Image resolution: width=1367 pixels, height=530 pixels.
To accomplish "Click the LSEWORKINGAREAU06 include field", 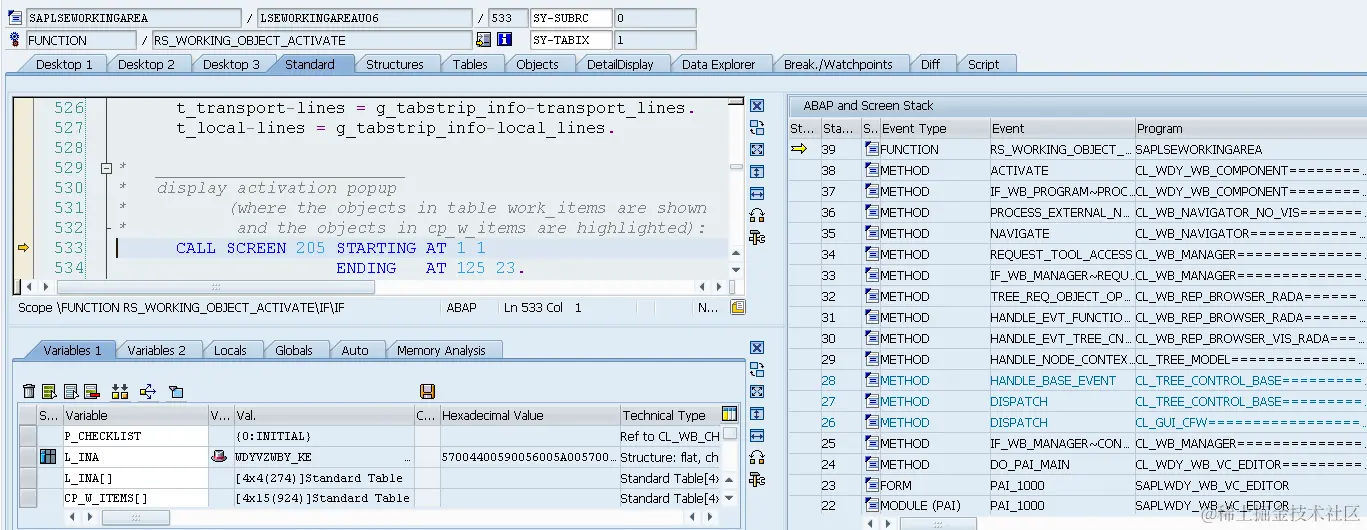I will (364, 18).
